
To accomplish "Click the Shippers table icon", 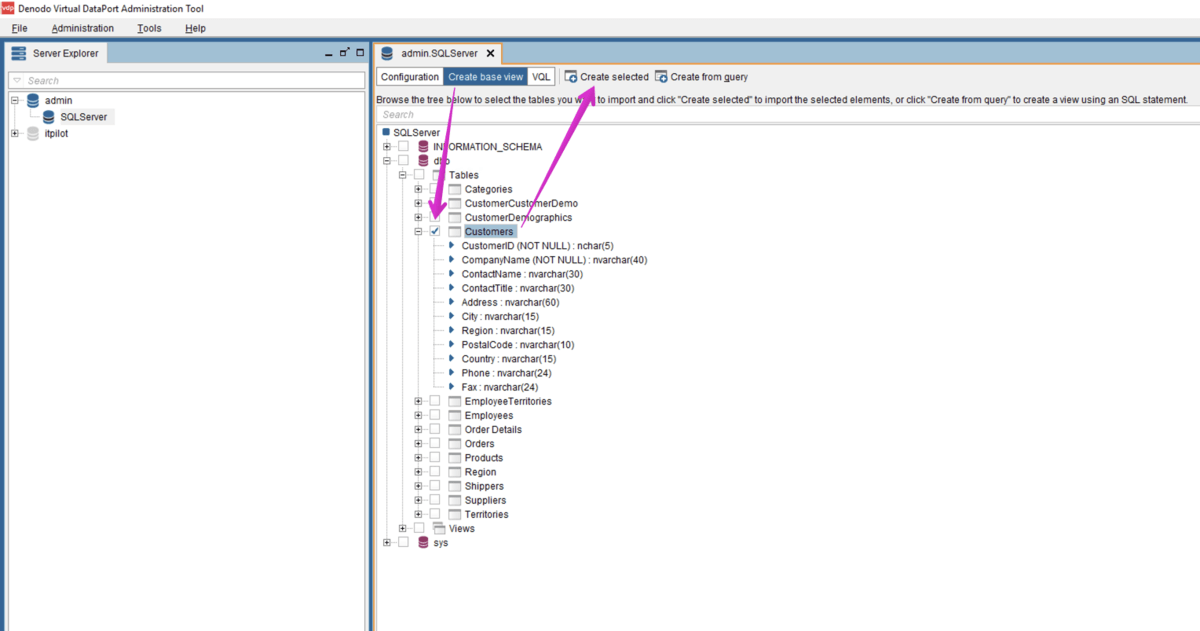I will tap(455, 486).
